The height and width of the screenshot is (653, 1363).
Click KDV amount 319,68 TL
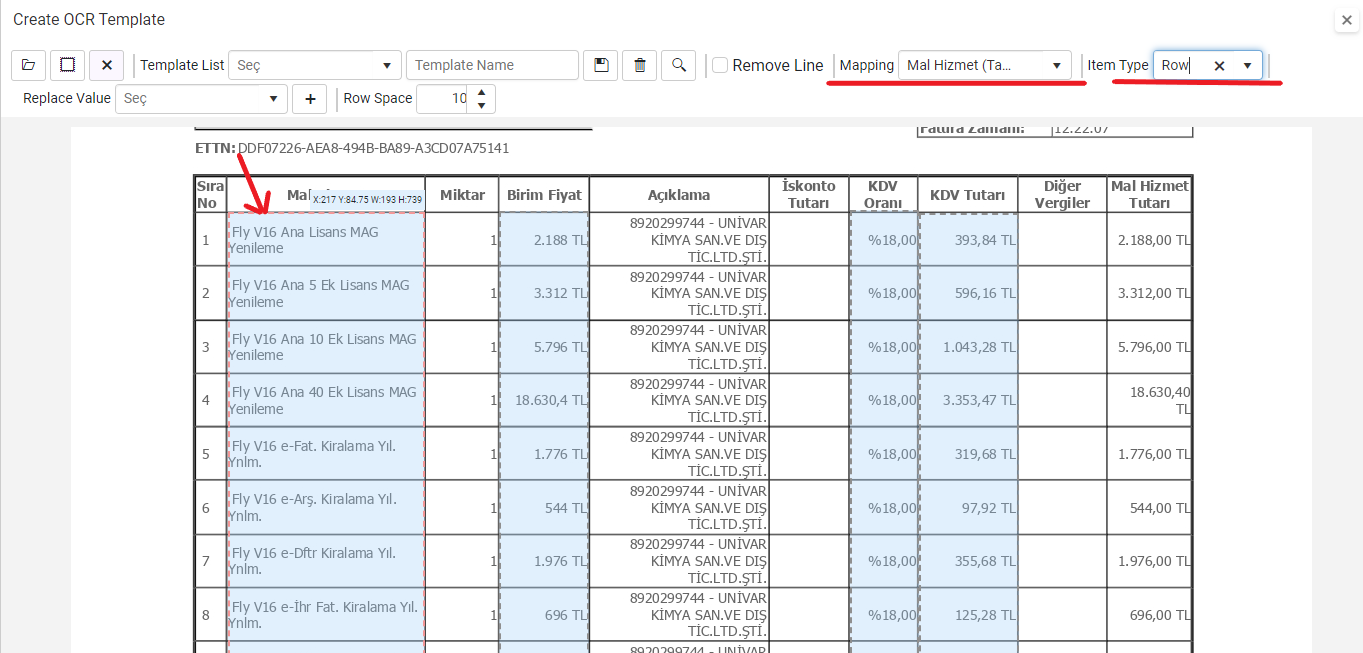coord(985,454)
